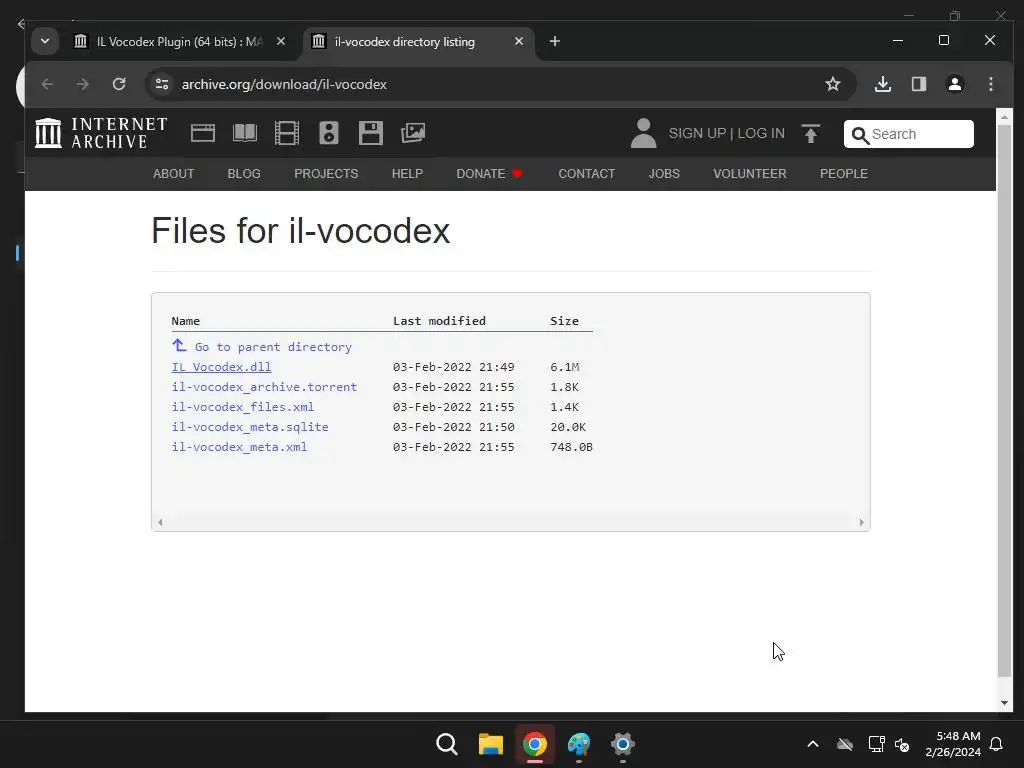Screen dimensions: 1024x768
Task: Click LOG IN link
Action: (x=761, y=133)
